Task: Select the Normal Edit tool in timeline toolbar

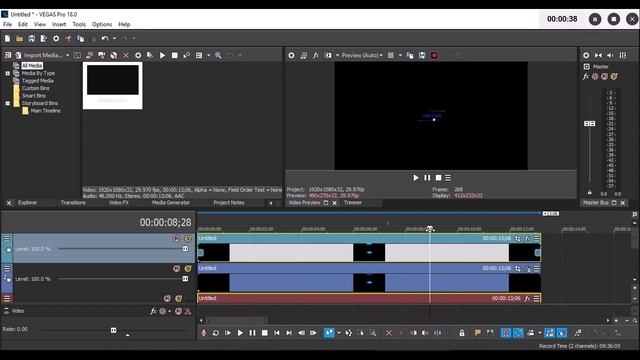Action: click(329, 333)
